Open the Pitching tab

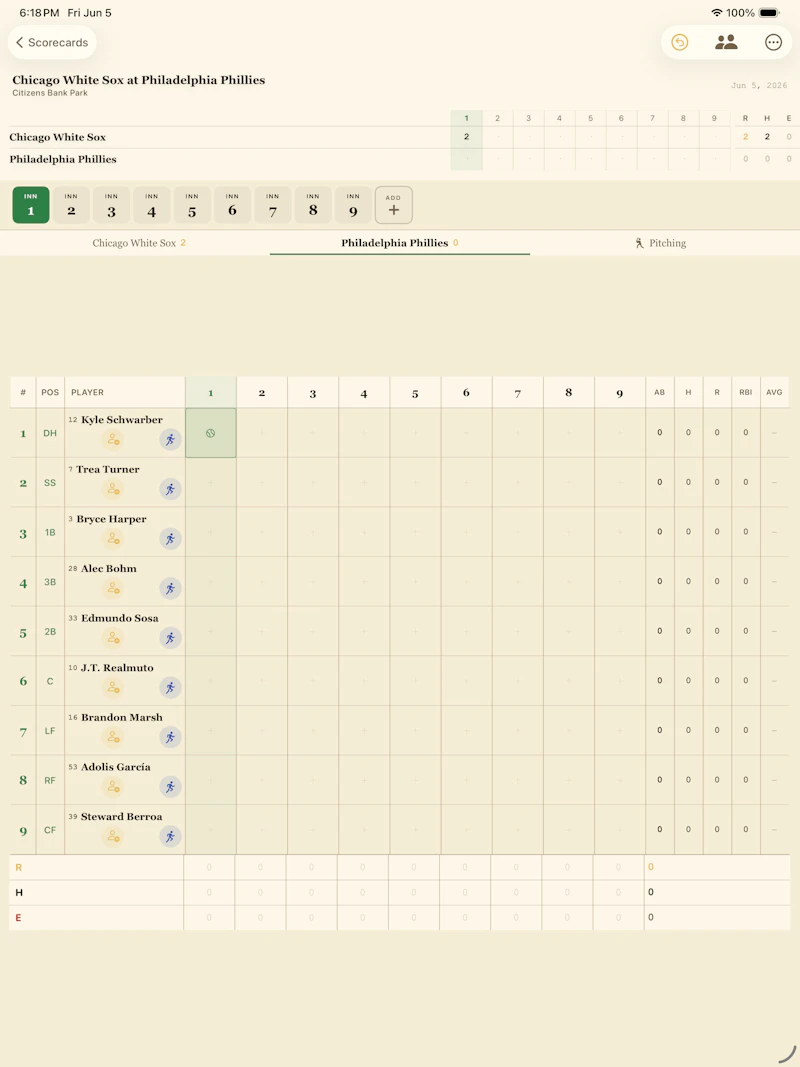point(660,243)
